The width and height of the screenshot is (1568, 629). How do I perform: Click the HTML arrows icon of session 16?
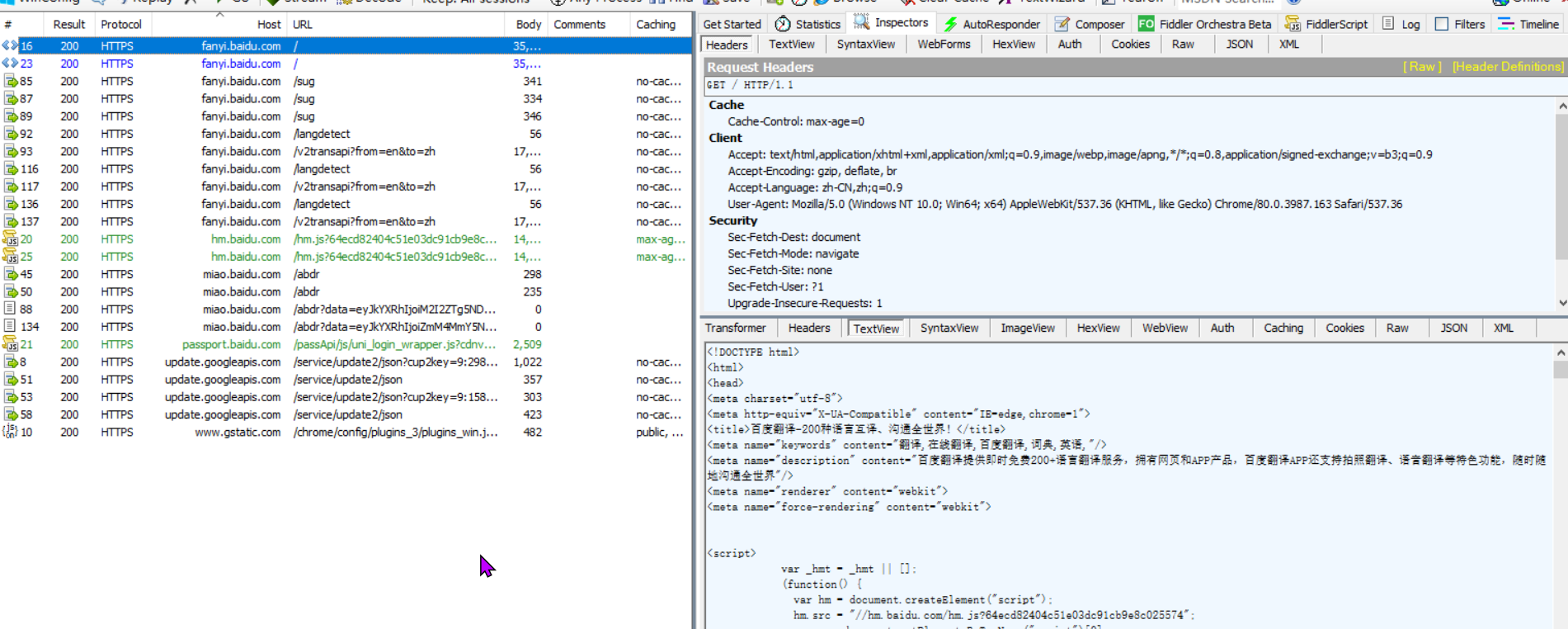[x=10, y=46]
